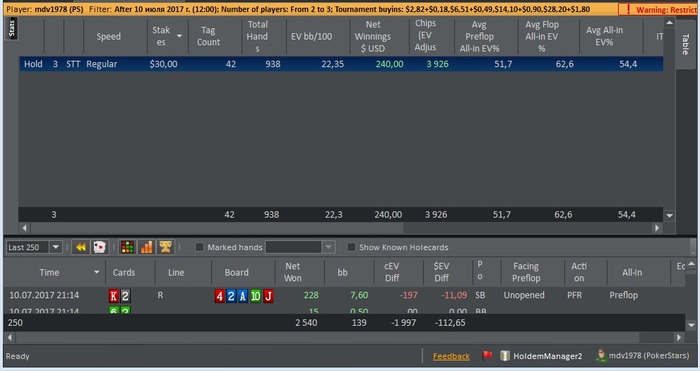Sort by the Tag Count column header

[208, 36]
